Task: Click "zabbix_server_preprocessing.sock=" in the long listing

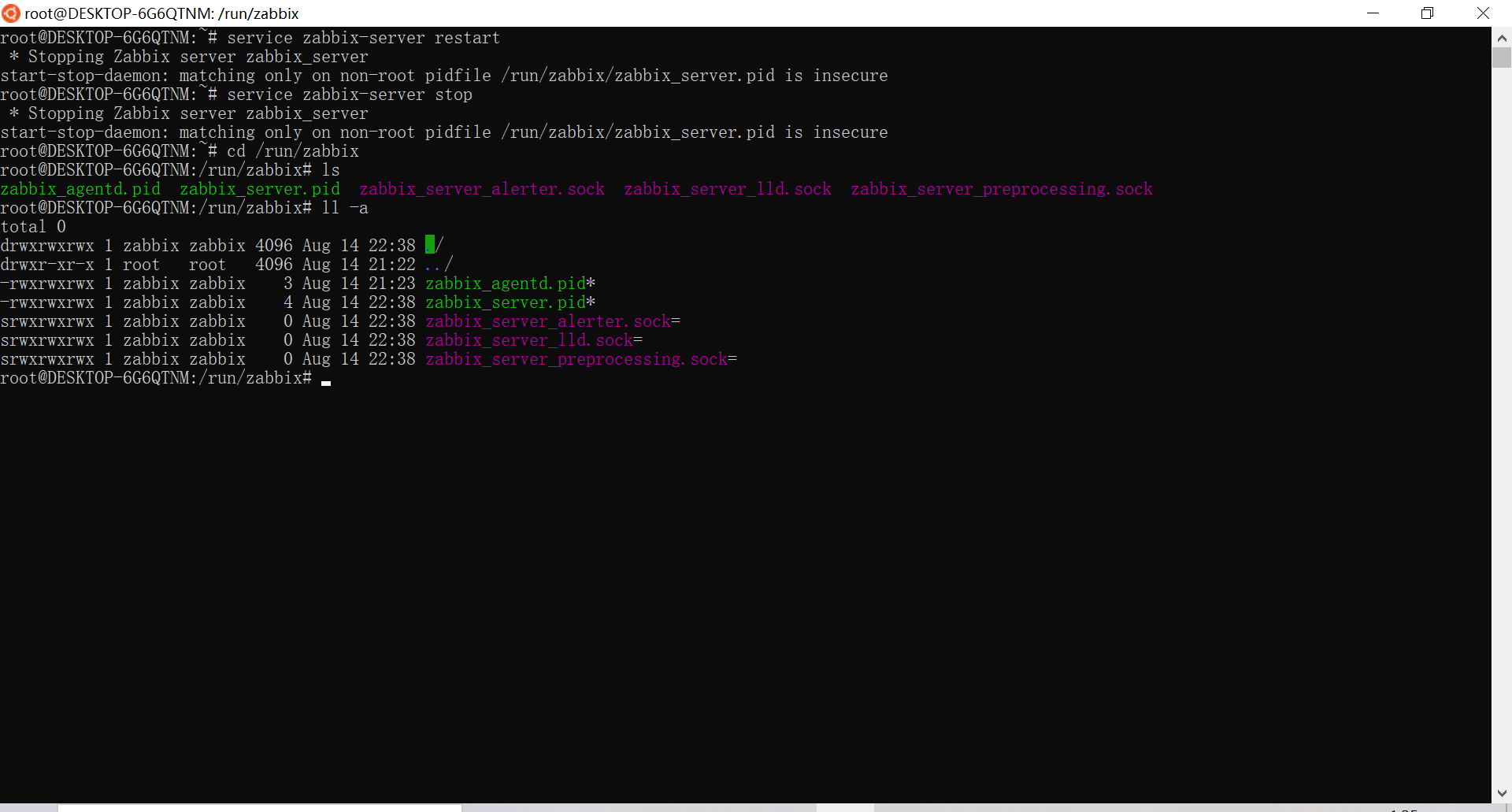Action: [x=581, y=359]
